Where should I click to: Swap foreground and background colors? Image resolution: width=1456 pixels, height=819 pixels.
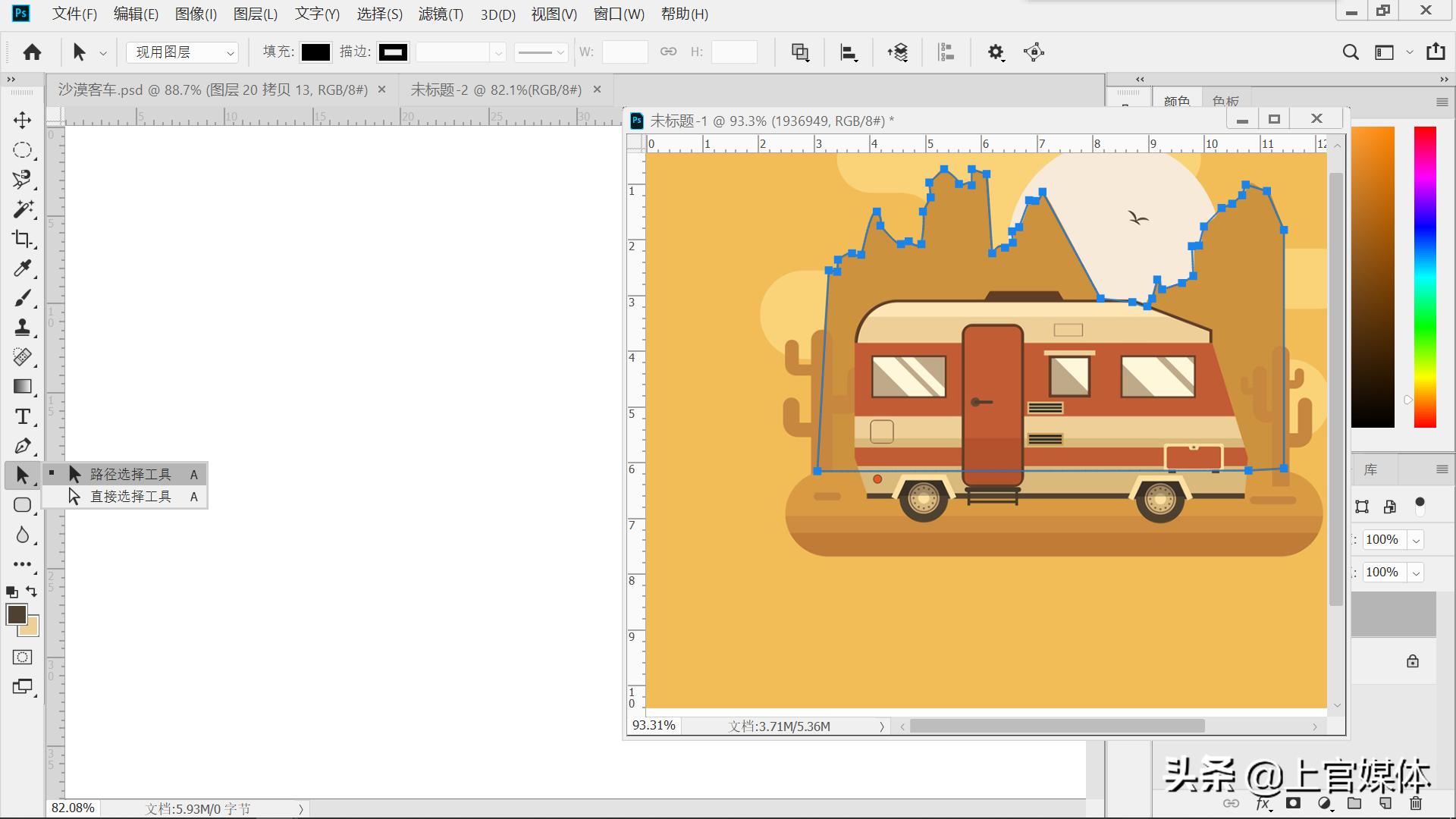click(32, 591)
